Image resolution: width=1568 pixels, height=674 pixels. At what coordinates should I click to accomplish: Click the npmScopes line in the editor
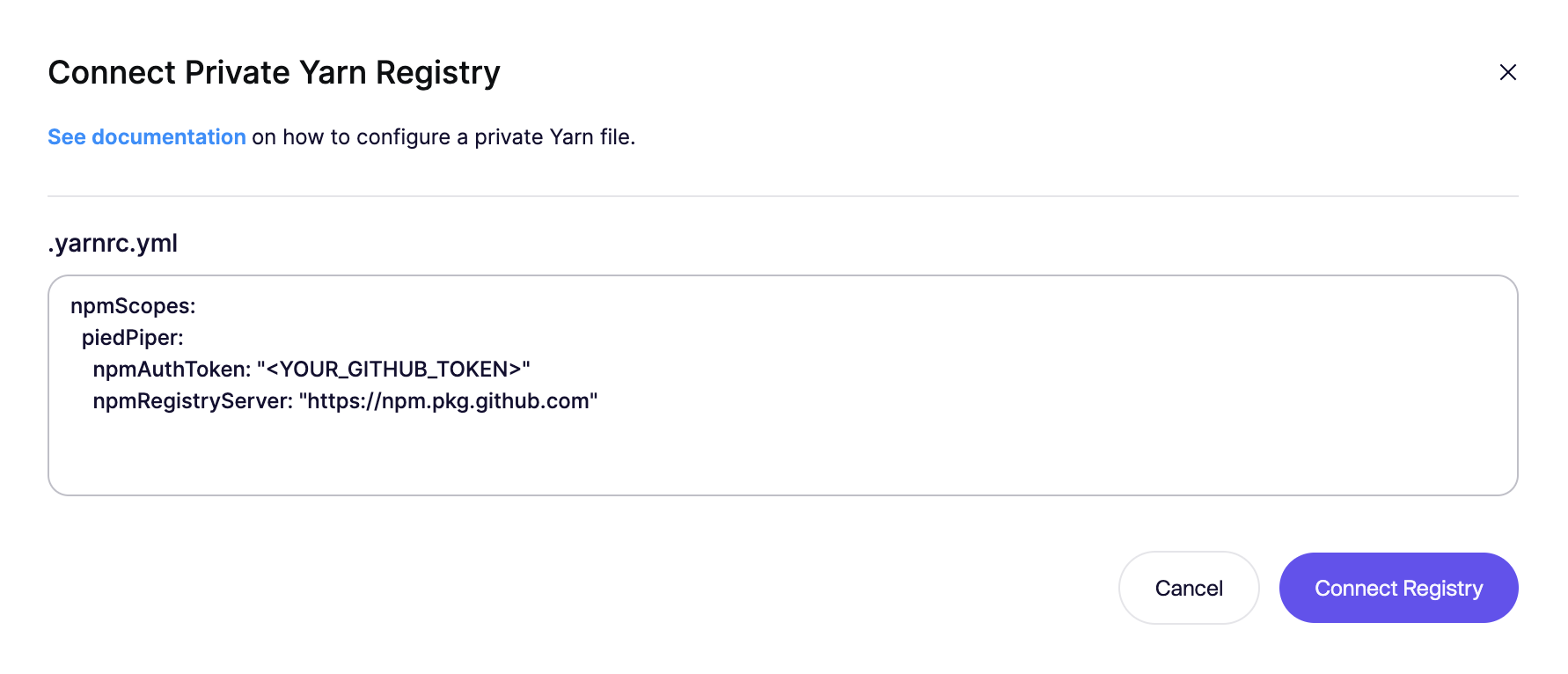133,306
